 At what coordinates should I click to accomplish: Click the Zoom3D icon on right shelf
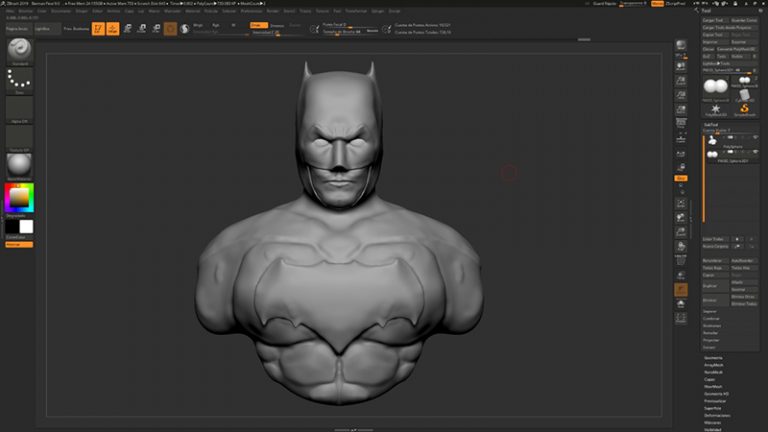point(681,232)
